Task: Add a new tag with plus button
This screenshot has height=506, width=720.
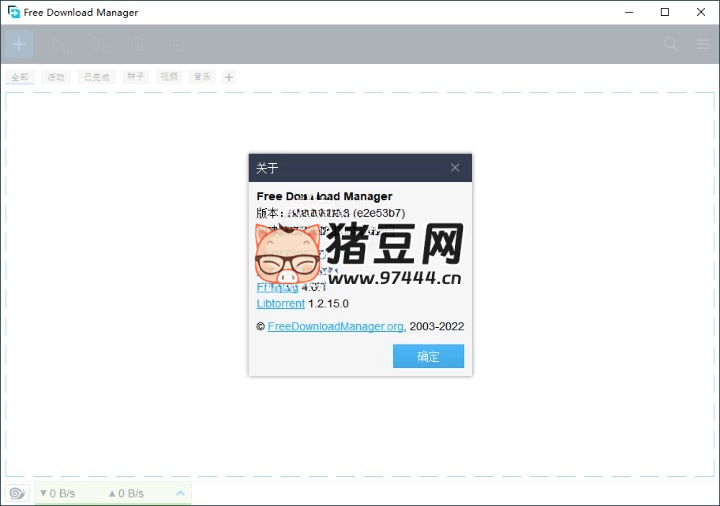Action: (229, 77)
